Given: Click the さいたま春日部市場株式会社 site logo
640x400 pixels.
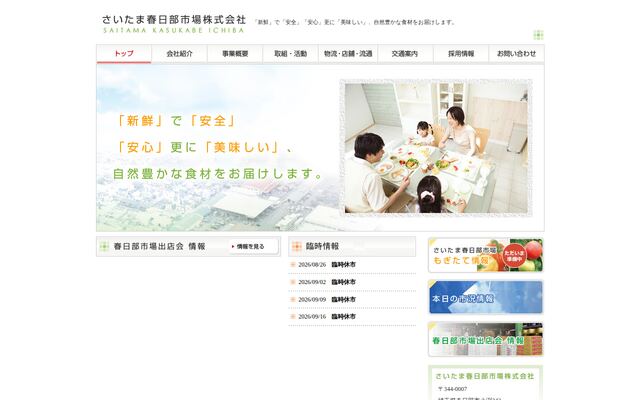Looking at the screenshot, I should (173, 24).
